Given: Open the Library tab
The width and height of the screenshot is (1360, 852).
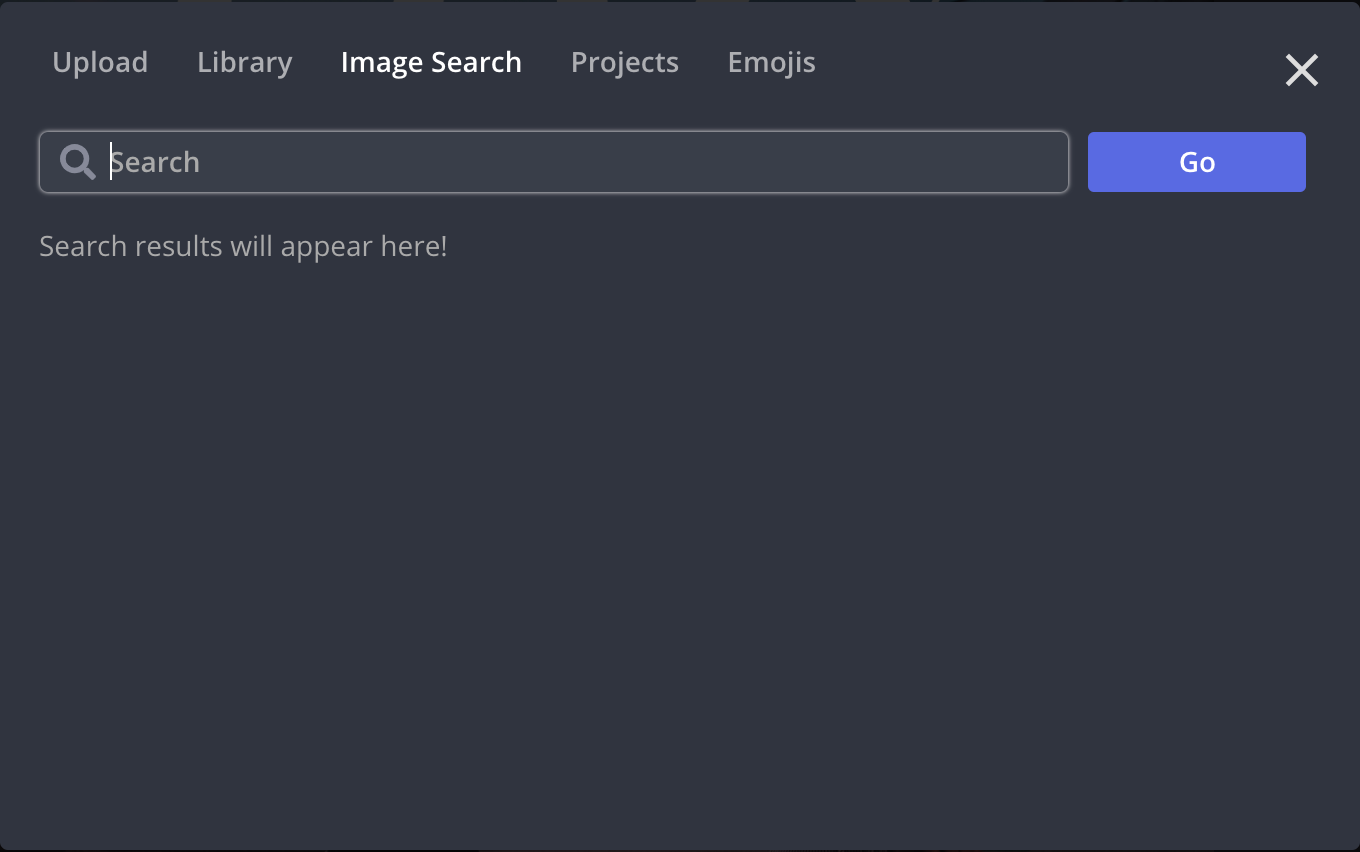Looking at the screenshot, I should click(245, 62).
